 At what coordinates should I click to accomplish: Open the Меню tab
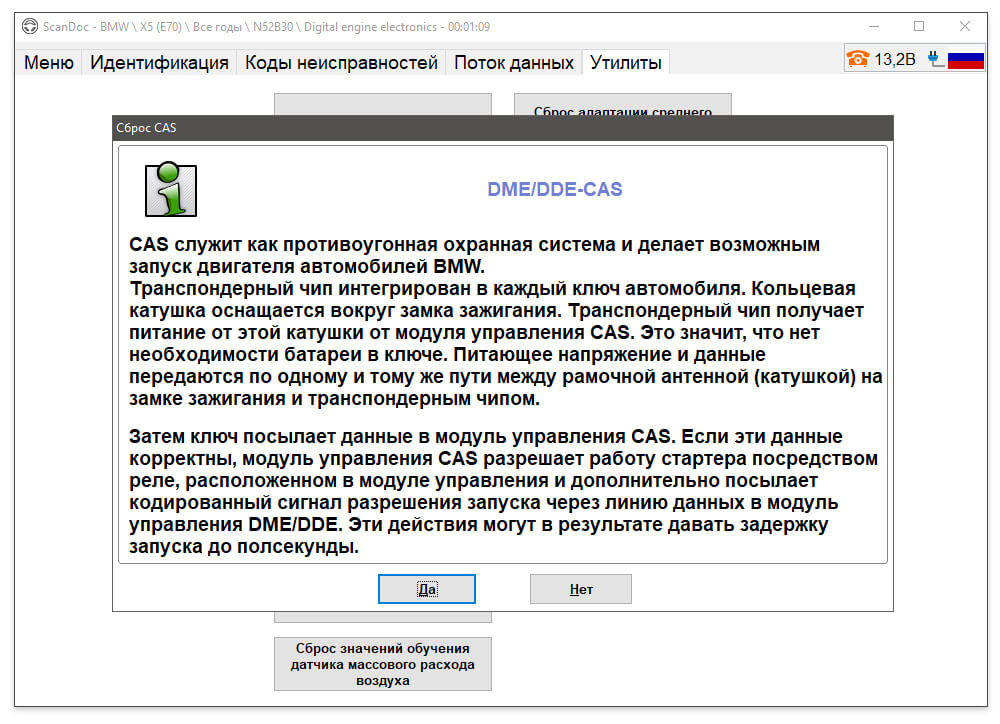click(x=49, y=63)
